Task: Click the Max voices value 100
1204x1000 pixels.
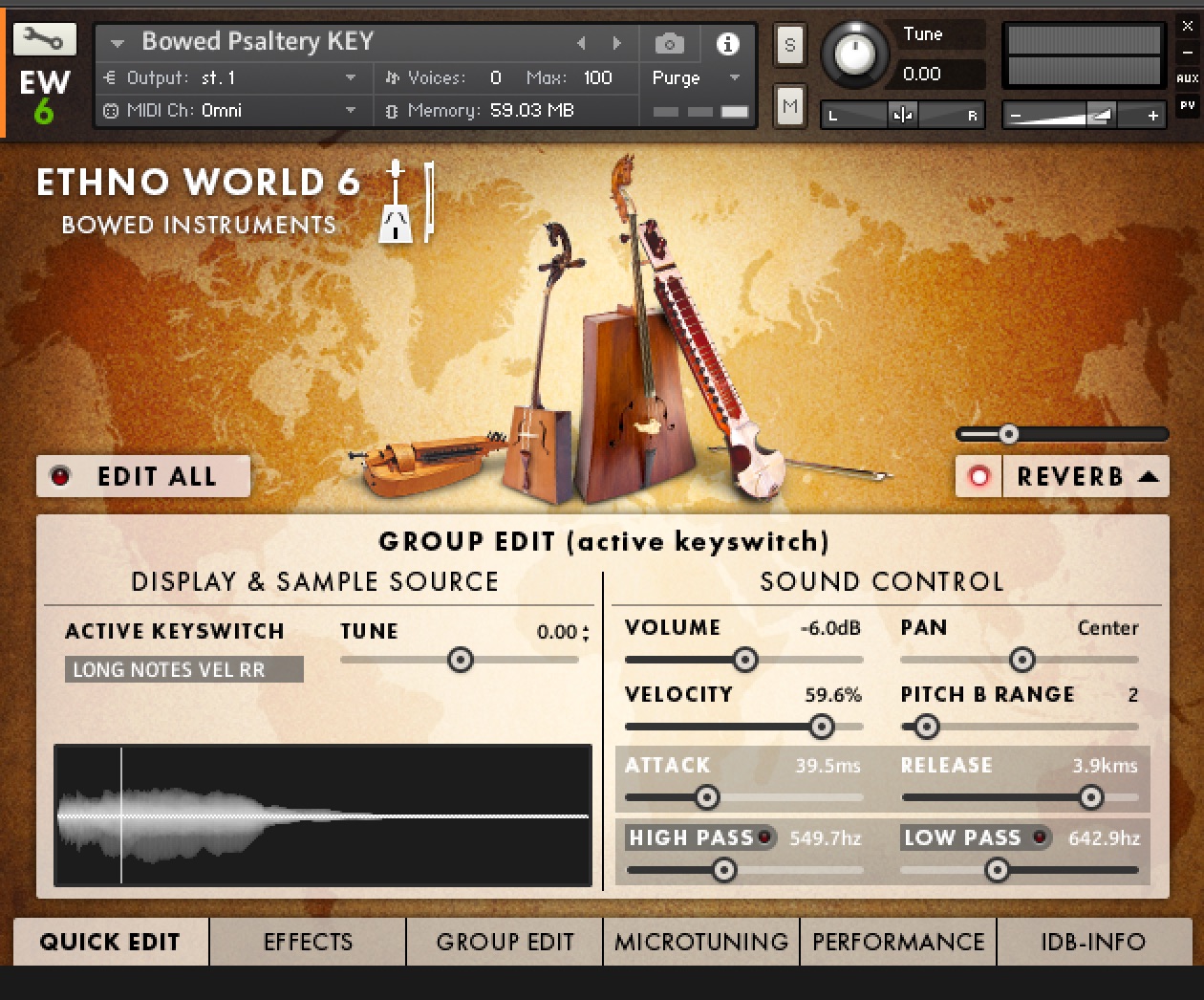Action: (x=598, y=77)
